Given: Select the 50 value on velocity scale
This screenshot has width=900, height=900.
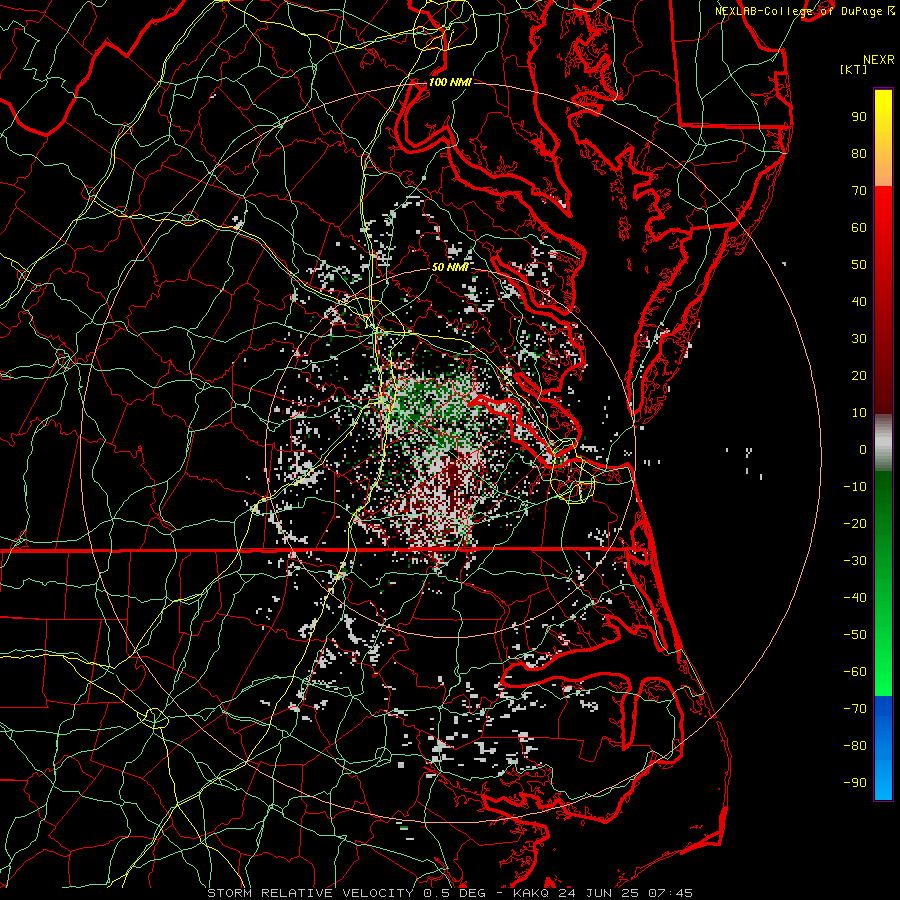Looking at the screenshot, I should (859, 265).
